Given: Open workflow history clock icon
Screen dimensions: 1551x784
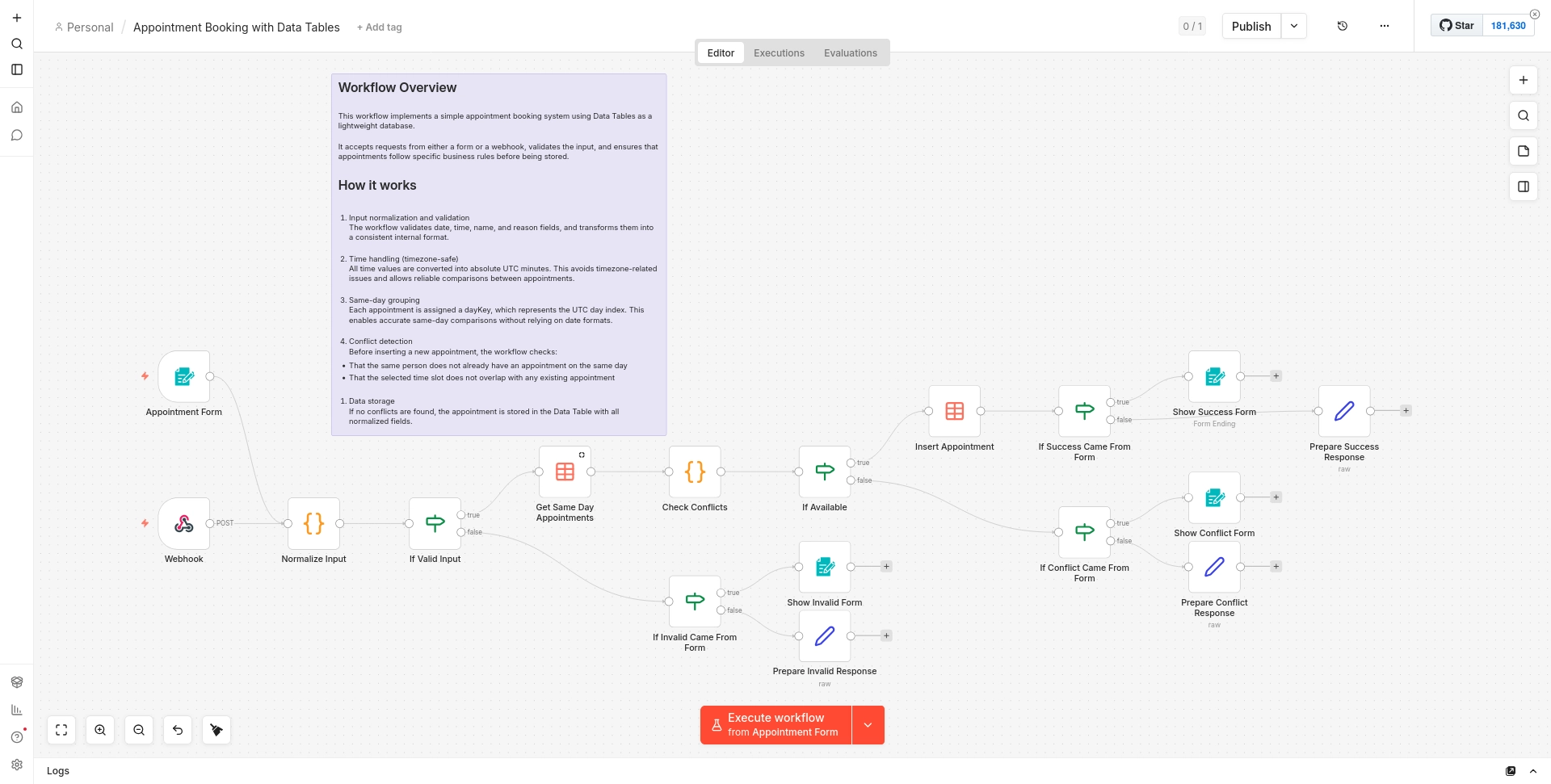Looking at the screenshot, I should coord(1343,26).
